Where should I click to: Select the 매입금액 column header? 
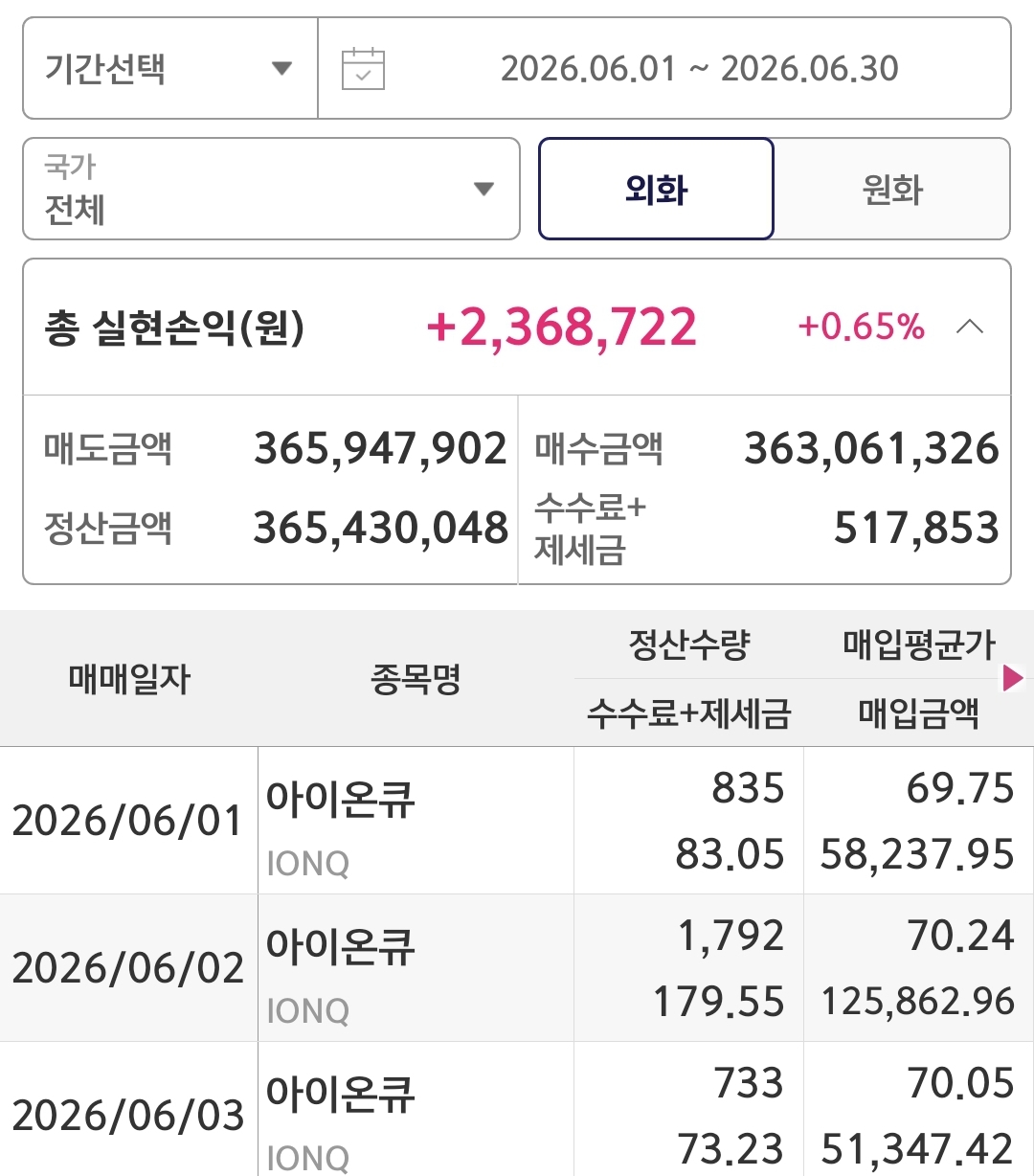[x=919, y=713]
